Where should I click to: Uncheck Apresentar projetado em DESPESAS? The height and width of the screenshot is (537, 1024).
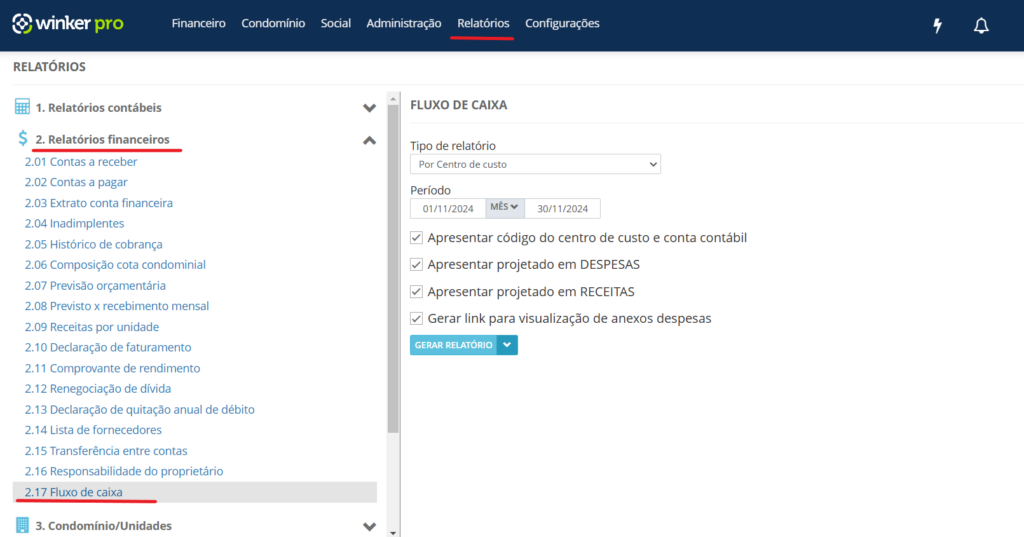pos(416,265)
